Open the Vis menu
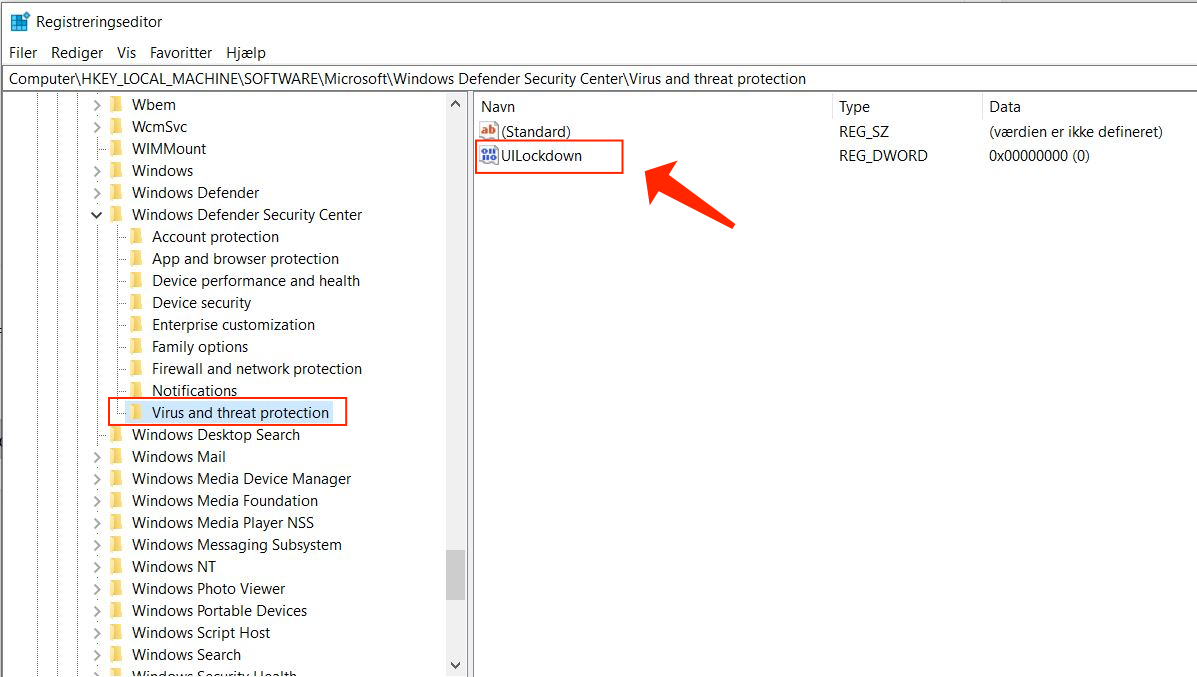1197x677 pixels. [x=126, y=52]
